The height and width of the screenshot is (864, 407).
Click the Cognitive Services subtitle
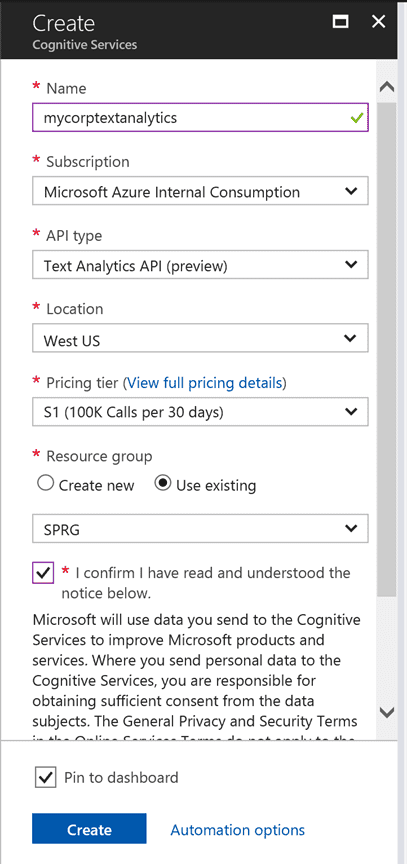[x=85, y=45]
